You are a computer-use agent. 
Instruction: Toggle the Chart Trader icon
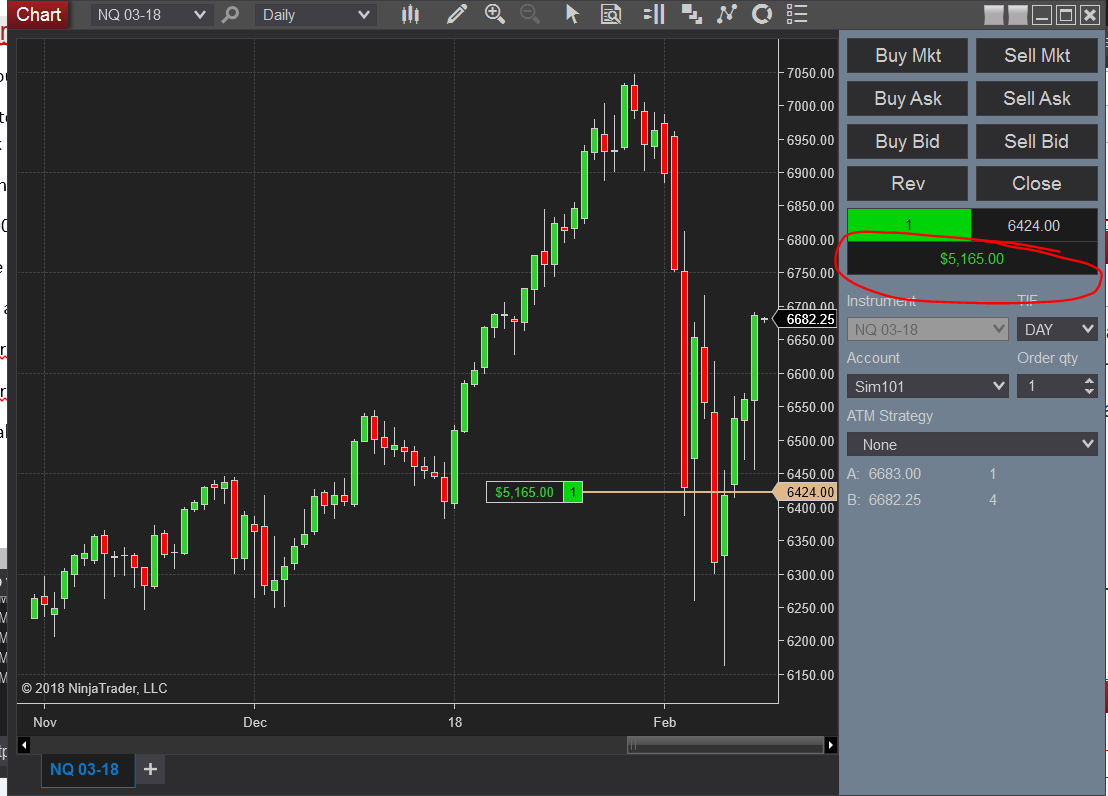click(x=654, y=14)
